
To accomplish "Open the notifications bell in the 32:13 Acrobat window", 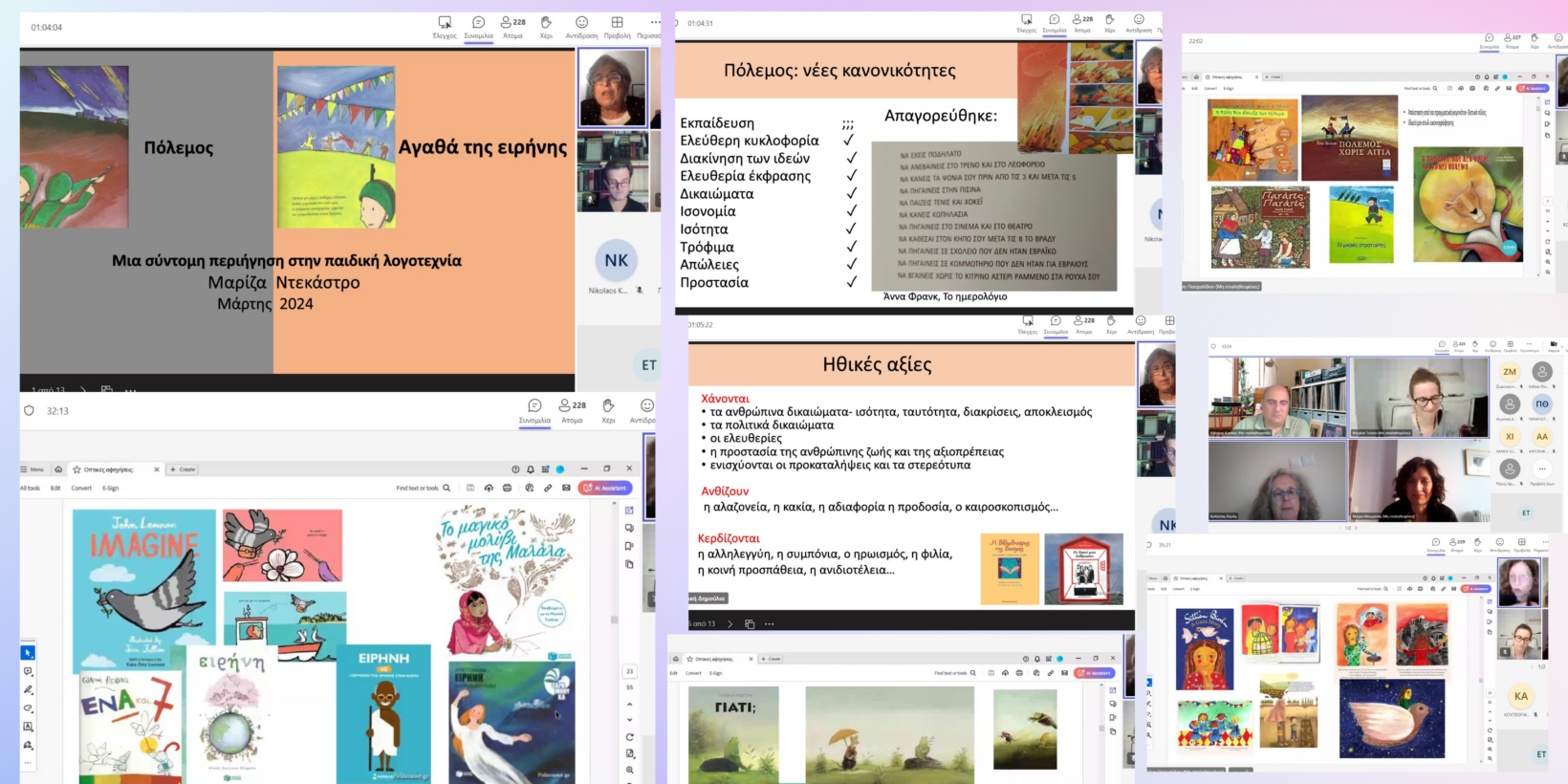I will [x=531, y=469].
